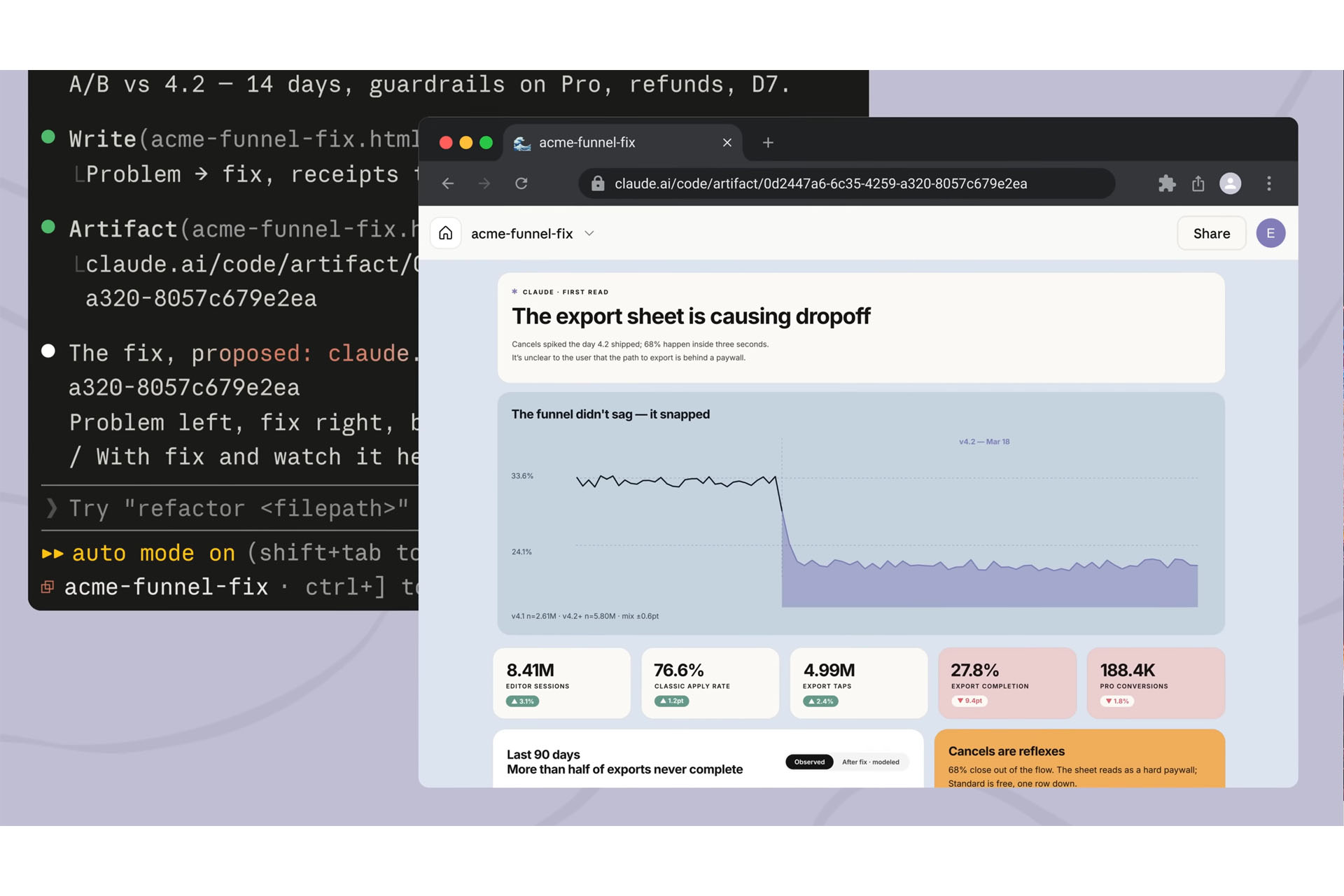Click the browser share icon in toolbar
The width and height of the screenshot is (1344, 896).
tap(1198, 183)
